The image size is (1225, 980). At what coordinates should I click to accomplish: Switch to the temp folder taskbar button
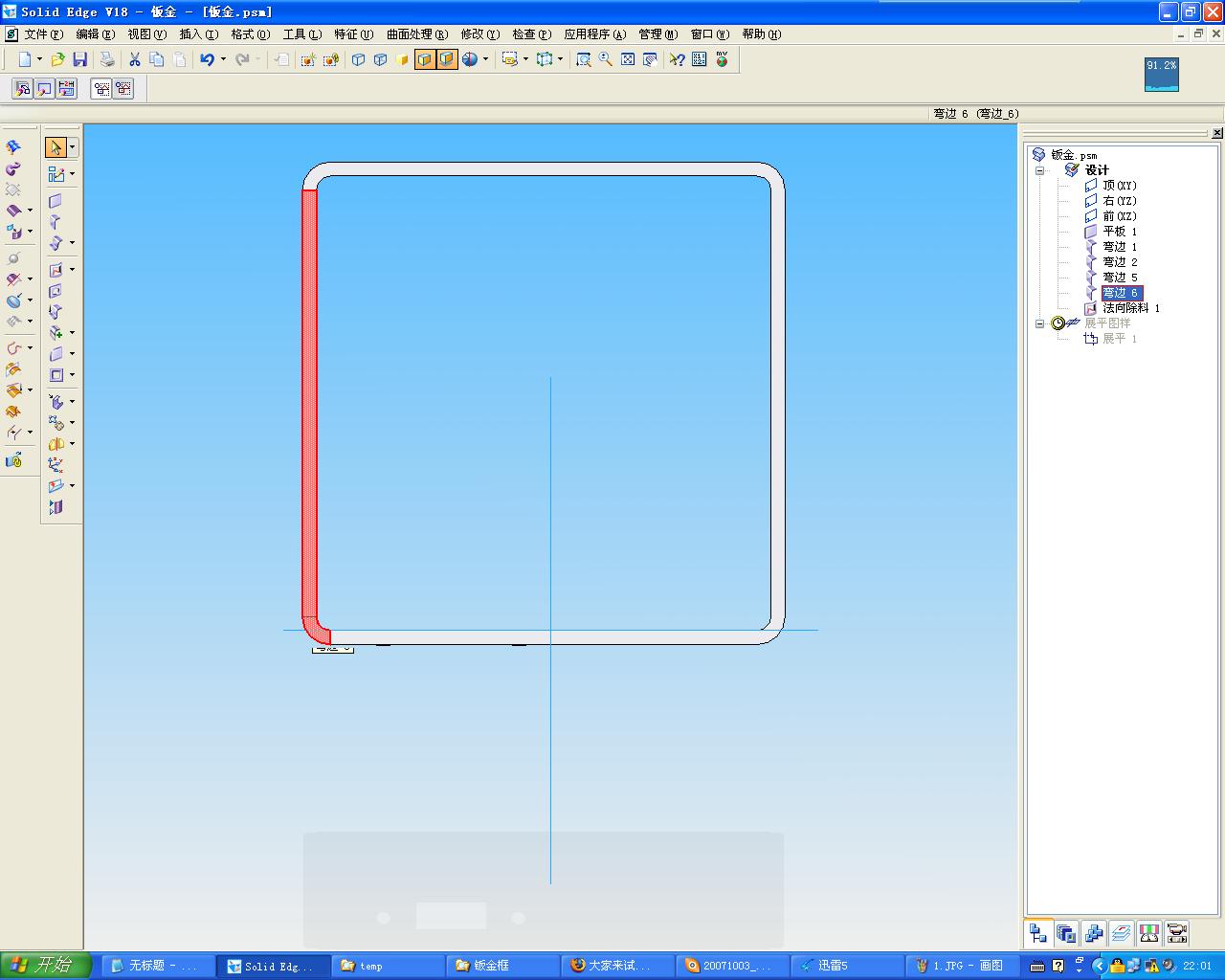[388, 966]
